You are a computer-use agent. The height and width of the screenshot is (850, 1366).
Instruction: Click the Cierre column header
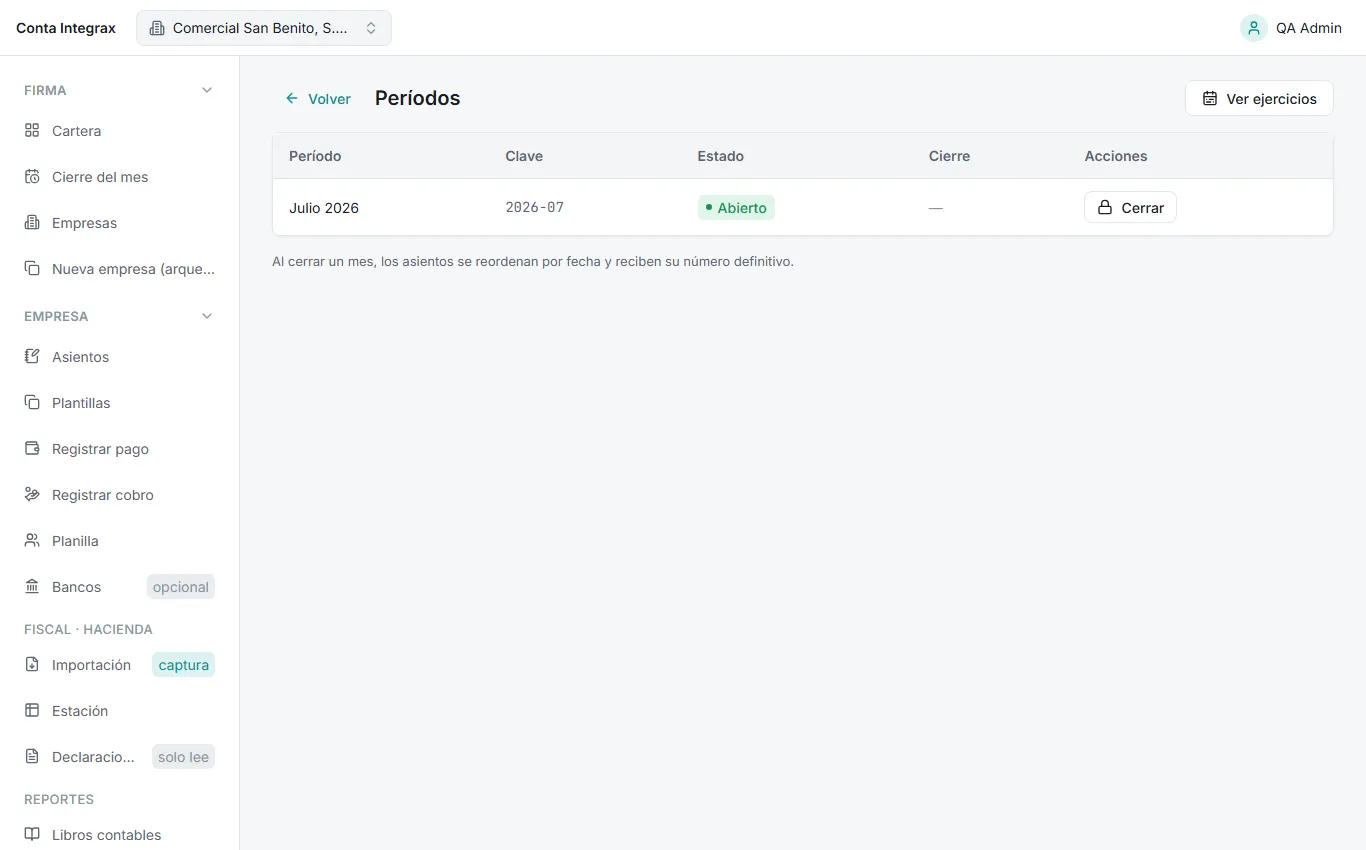pyautogui.click(x=949, y=156)
